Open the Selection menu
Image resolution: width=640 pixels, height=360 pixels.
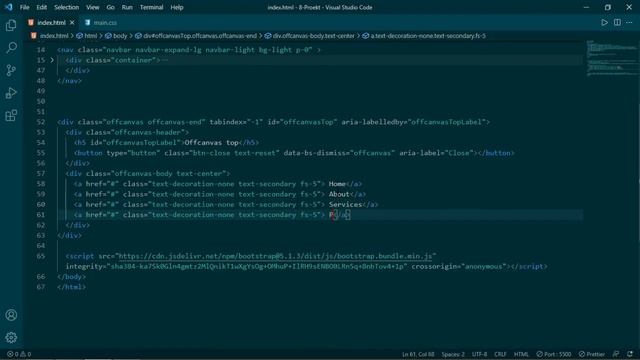coord(67,7)
